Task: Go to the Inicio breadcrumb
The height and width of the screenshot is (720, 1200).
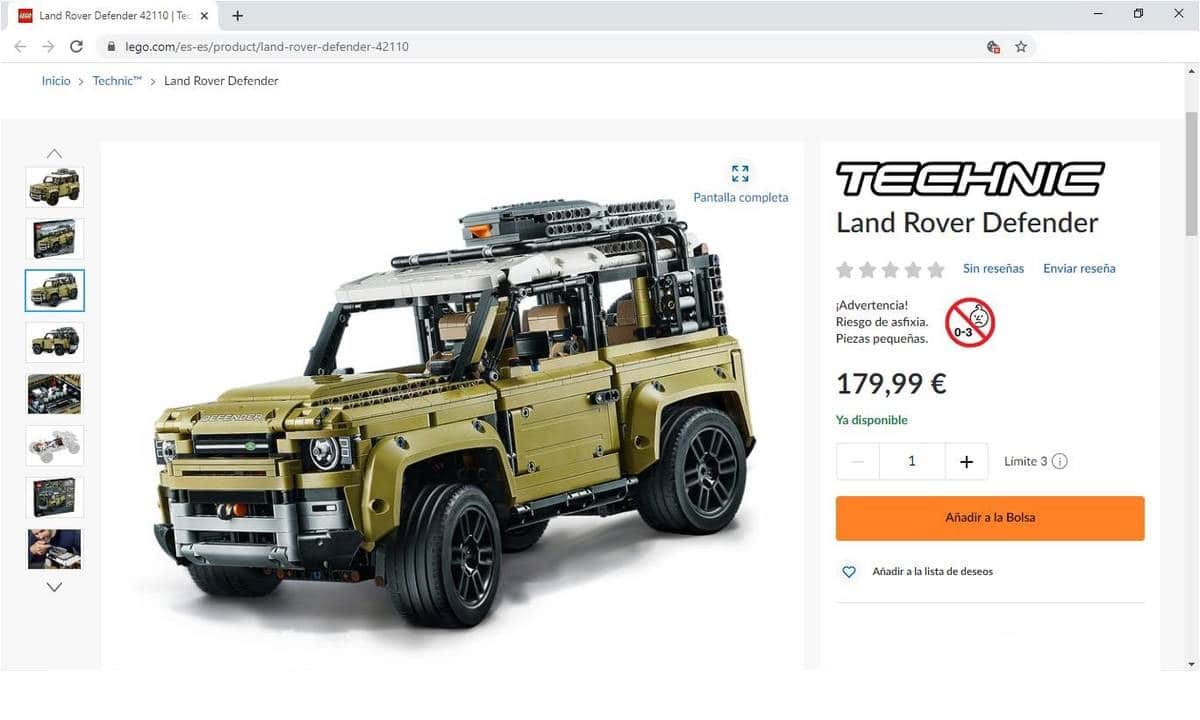Action: pyautogui.click(x=56, y=81)
